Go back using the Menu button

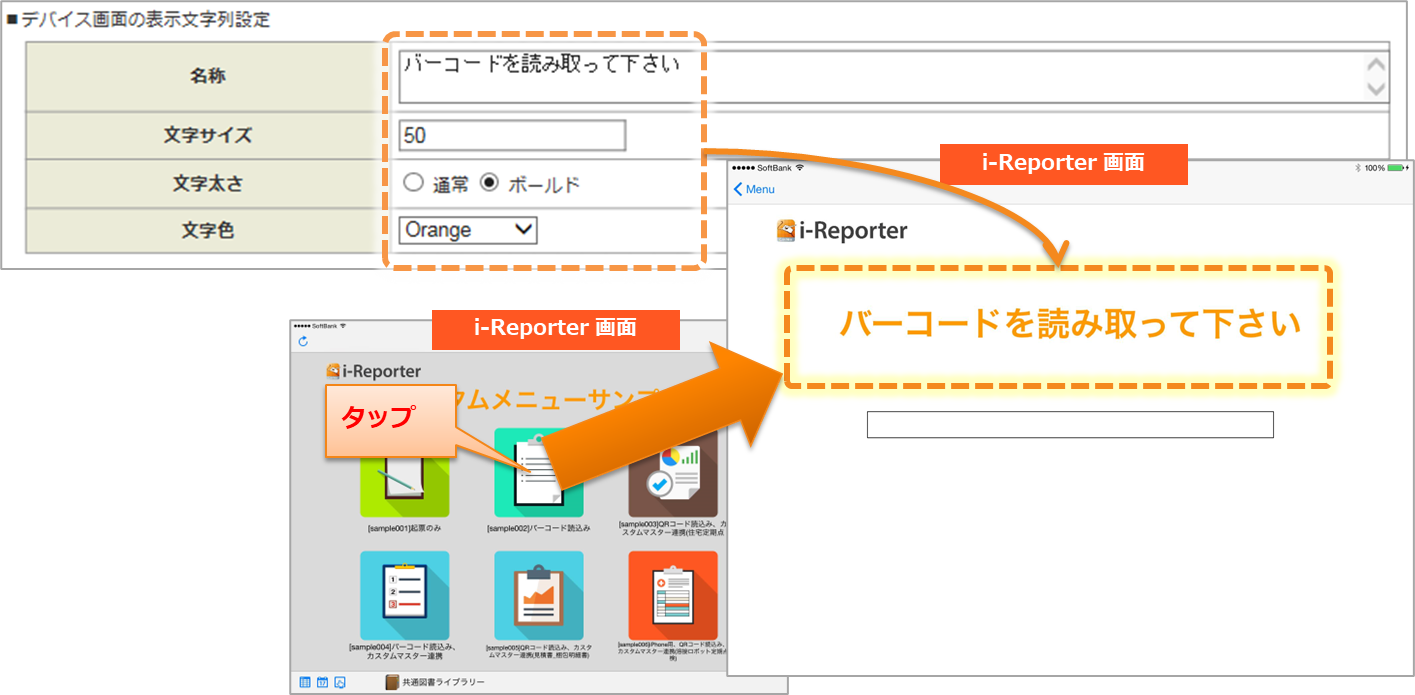point(754,189)
